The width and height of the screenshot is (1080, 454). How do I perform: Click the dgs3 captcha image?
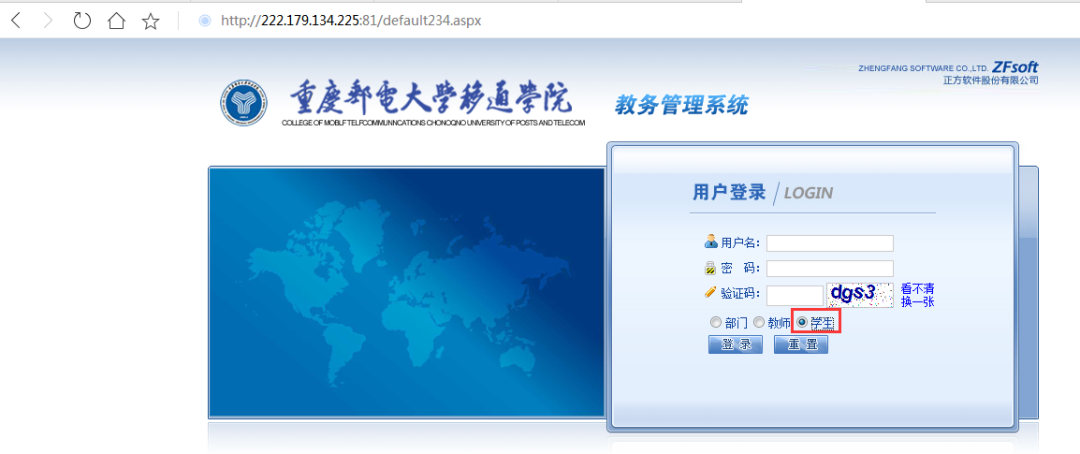click(x=859, y=295)
